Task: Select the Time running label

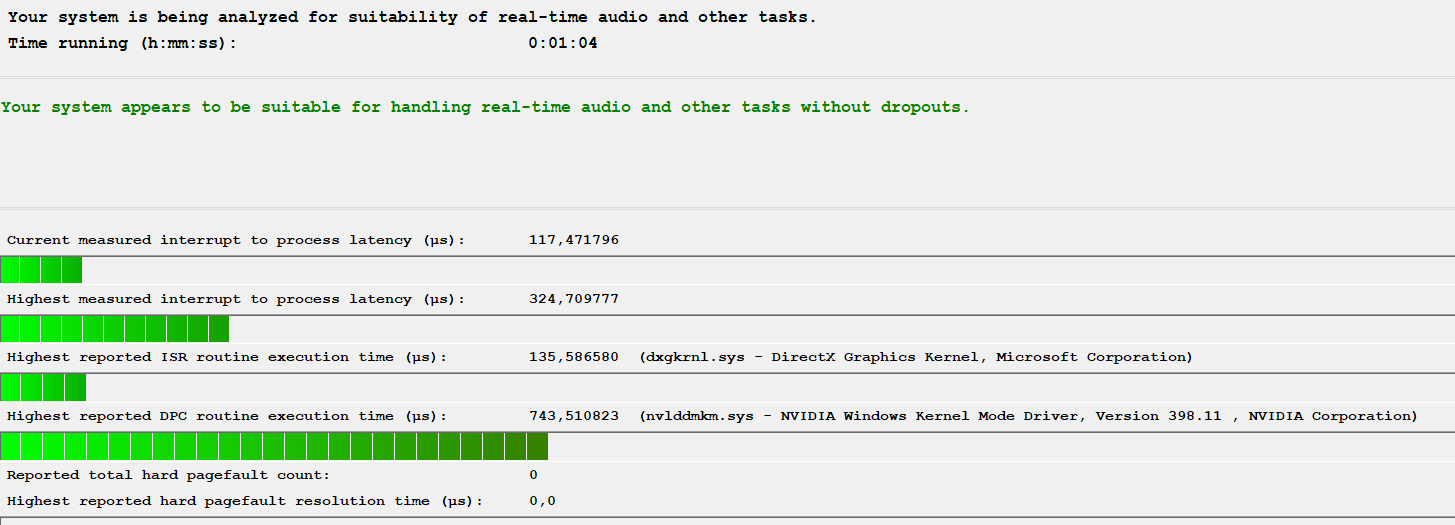Action: (x=122, y=43)
